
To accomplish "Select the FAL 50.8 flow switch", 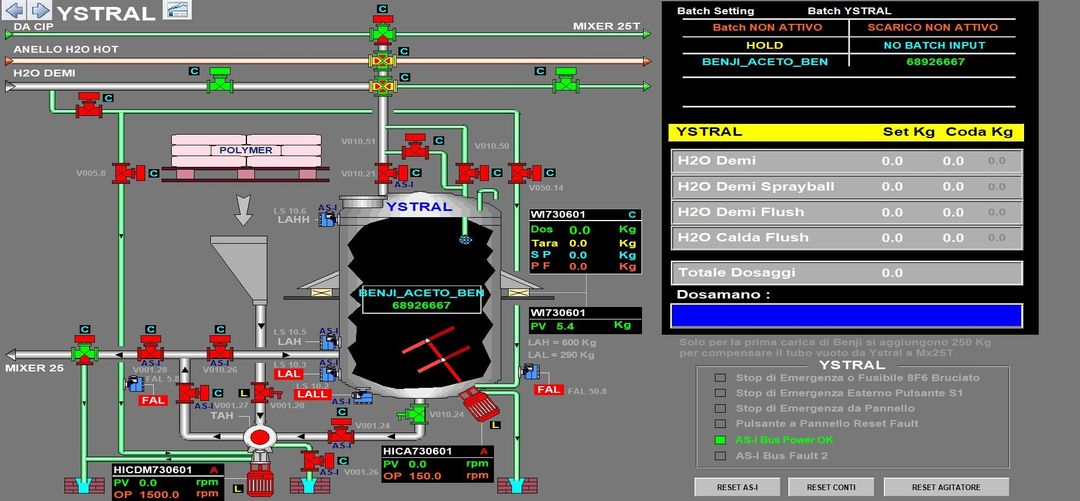I will click(x=530, y=372).
